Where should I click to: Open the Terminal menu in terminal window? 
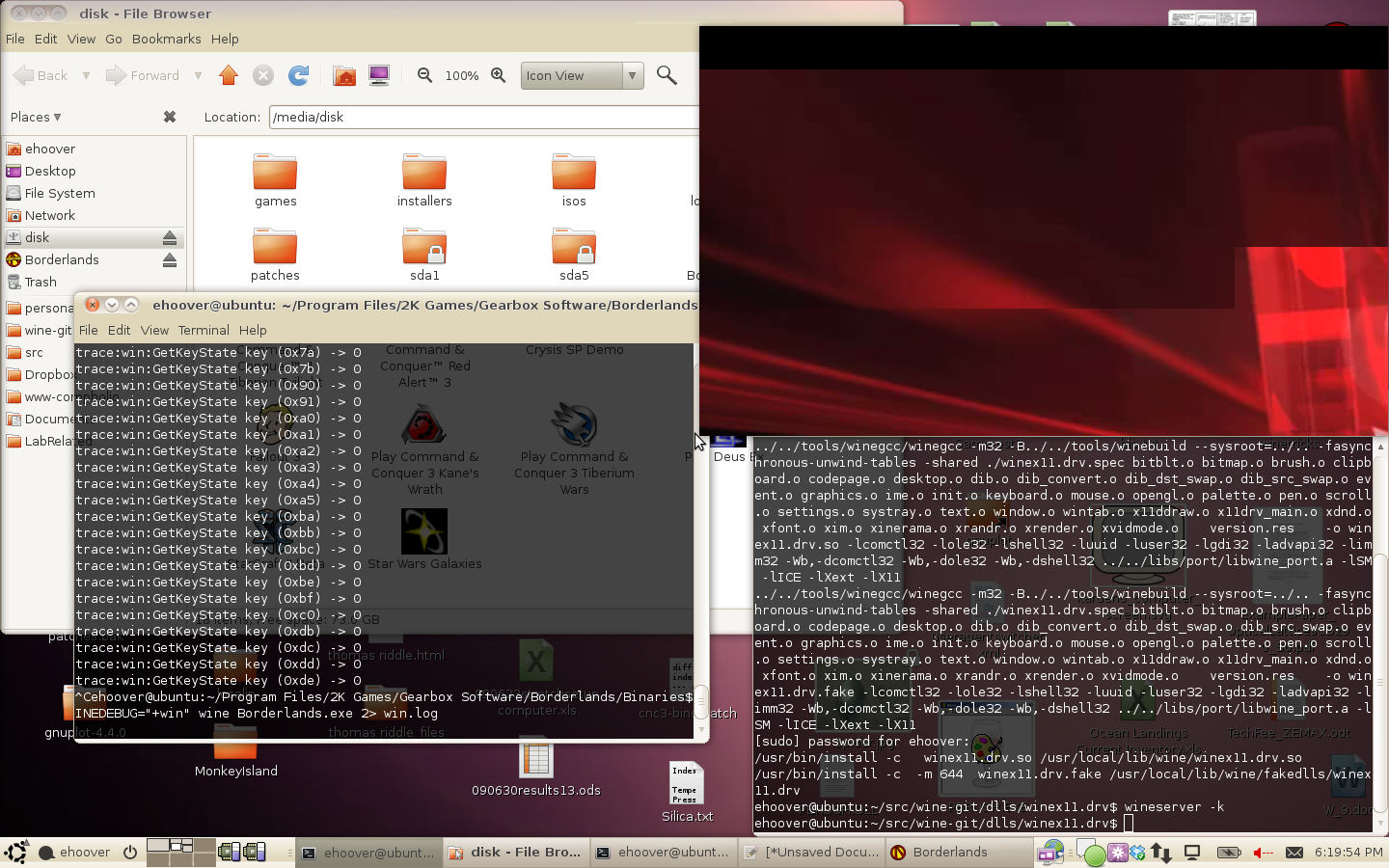204,330
